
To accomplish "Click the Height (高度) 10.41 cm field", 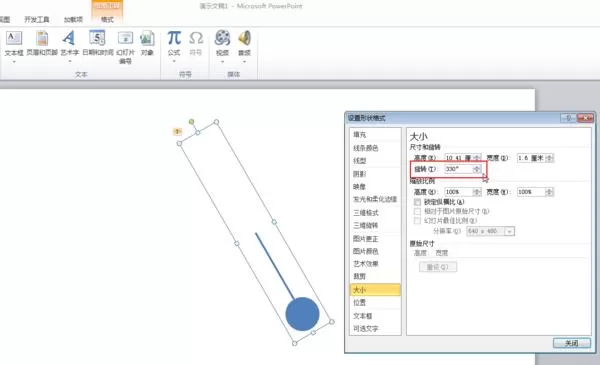I will tap(459, 158).
